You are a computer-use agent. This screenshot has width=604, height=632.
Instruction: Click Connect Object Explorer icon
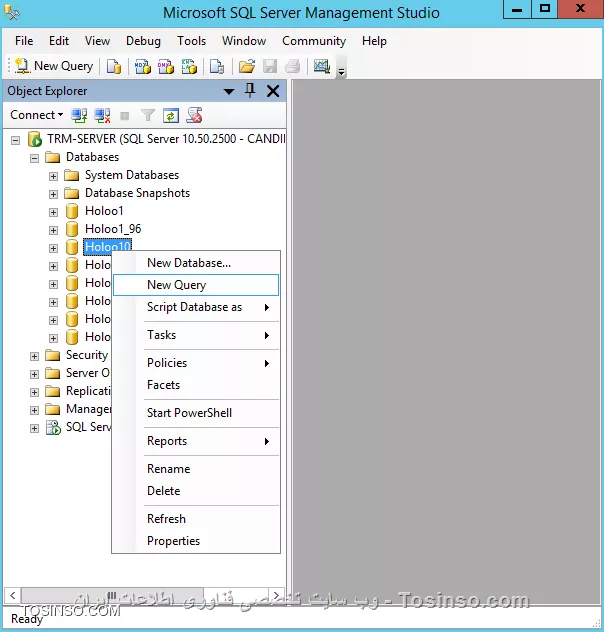79,116
